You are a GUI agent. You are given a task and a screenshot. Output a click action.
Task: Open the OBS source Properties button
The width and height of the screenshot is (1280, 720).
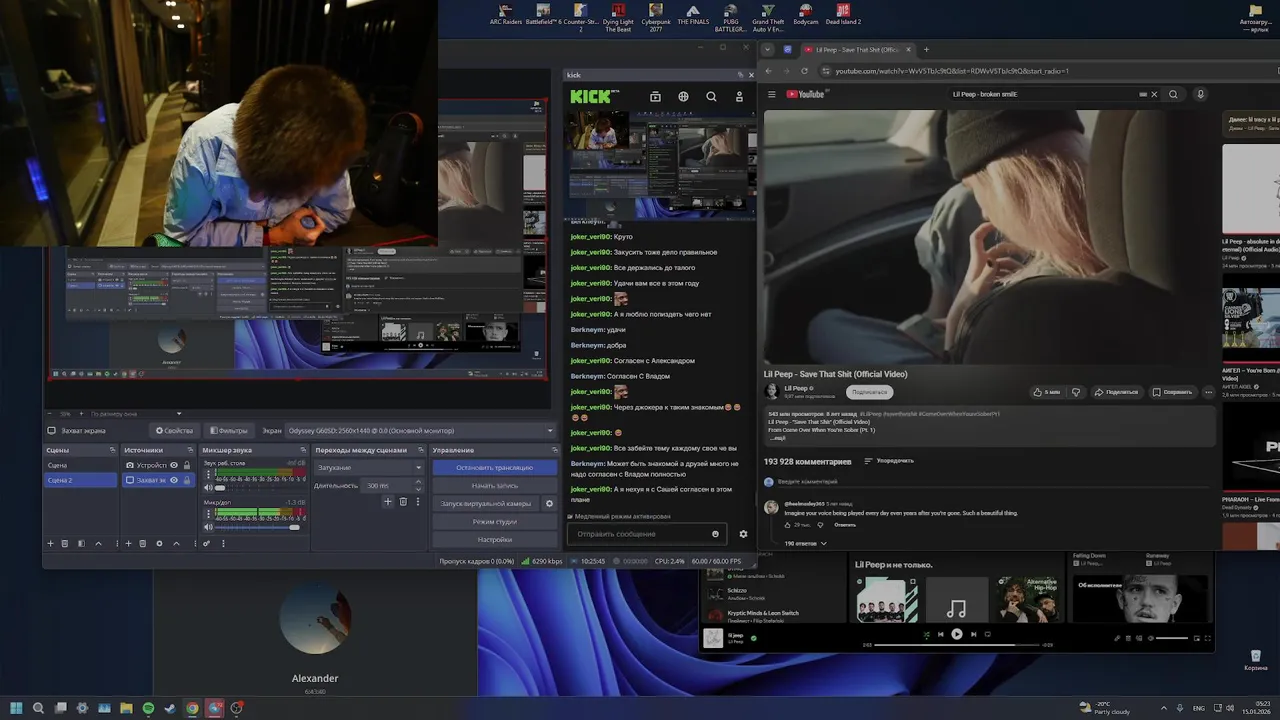[174, 431]
